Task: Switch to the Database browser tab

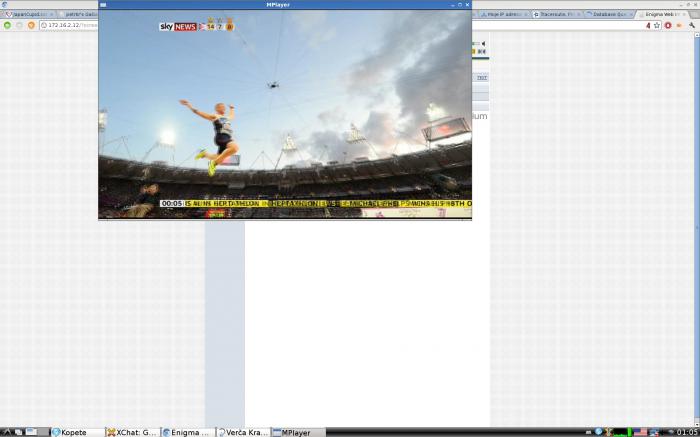Action: (608, 14)
